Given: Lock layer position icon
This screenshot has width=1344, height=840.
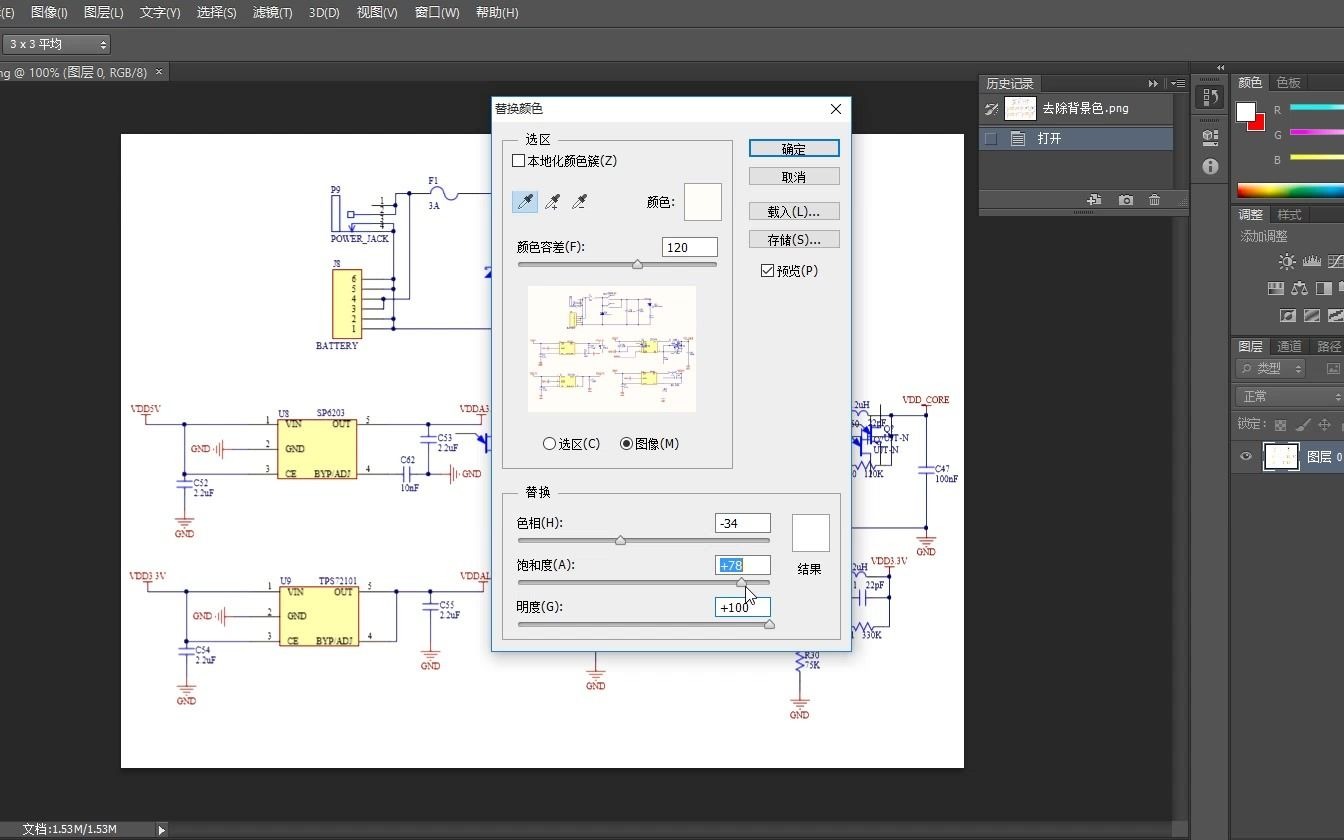Looking at the screenshot, I should pyautogui.click(x=1324, y=424).
